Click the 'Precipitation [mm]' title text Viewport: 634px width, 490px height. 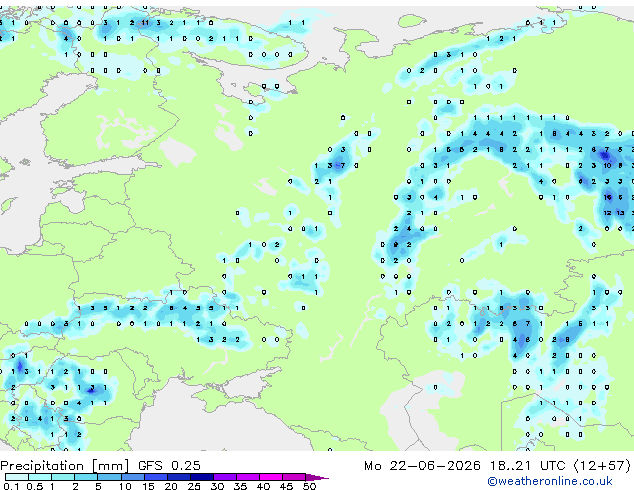click(x=65, y=466)
